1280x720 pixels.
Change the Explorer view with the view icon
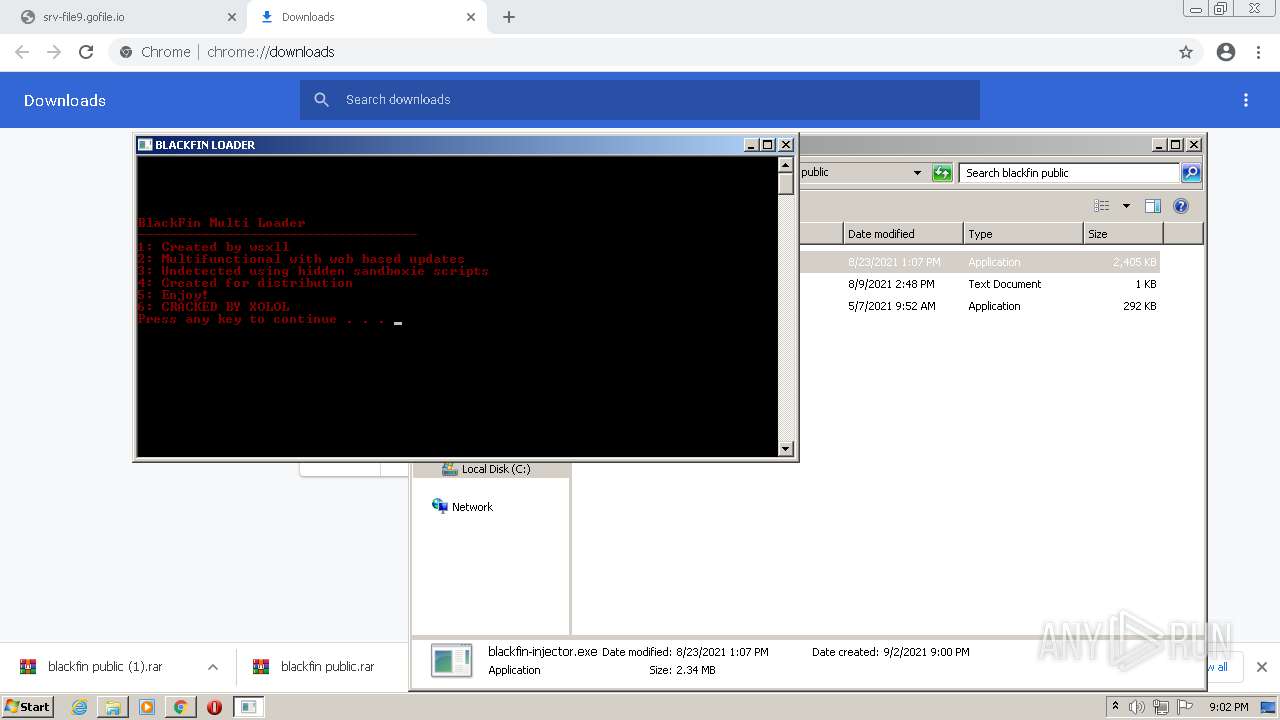tap(1101, 206)
